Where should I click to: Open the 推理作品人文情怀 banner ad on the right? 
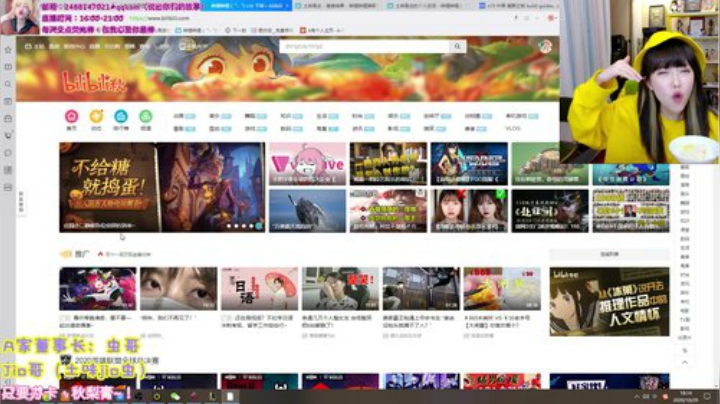pos(609,302)
